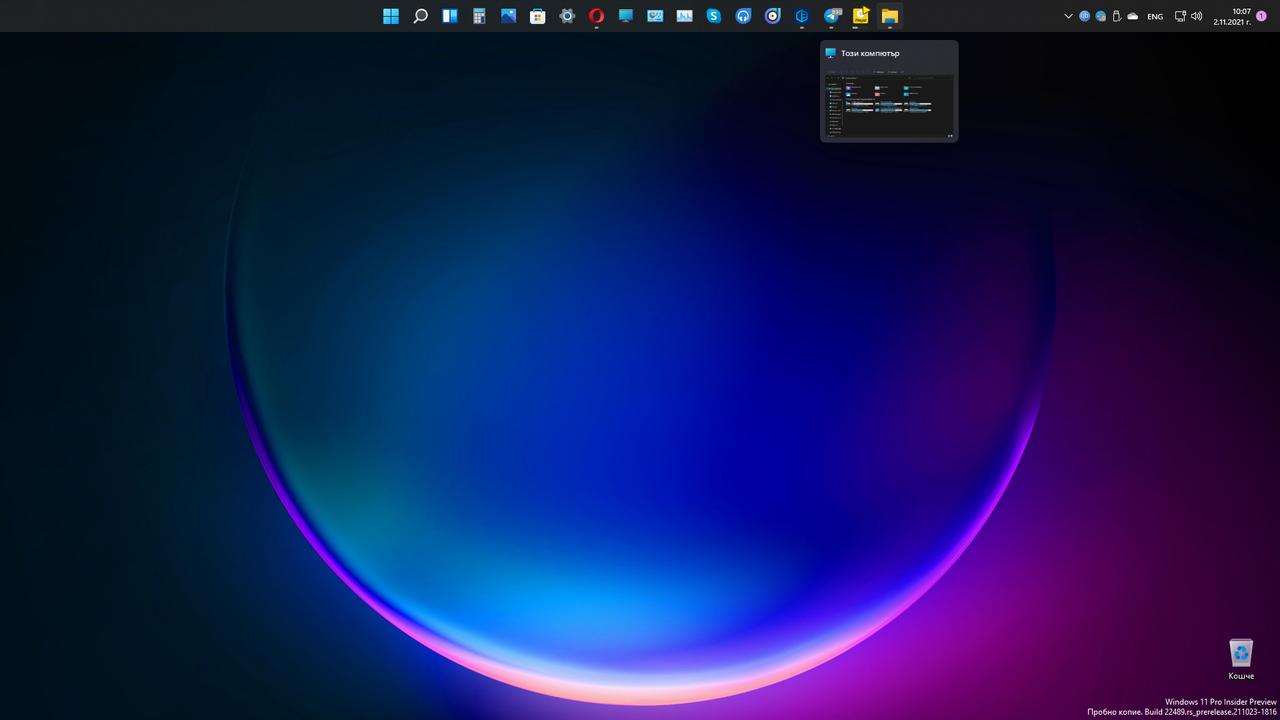Show hidden system tray icons

click(x=1068, y=16)
